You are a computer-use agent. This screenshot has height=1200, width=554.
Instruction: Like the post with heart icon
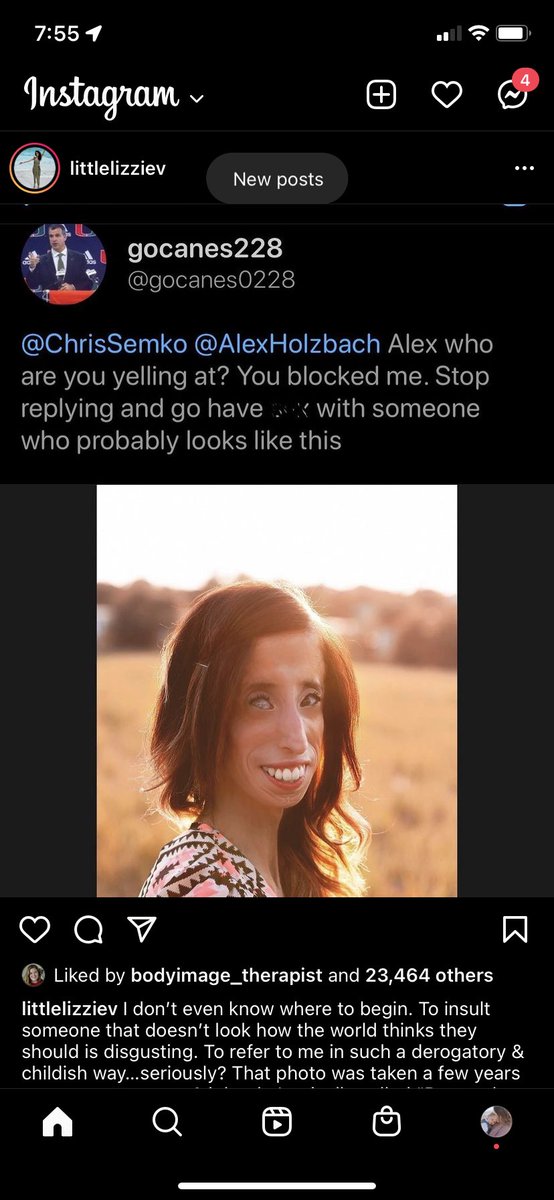35,930
